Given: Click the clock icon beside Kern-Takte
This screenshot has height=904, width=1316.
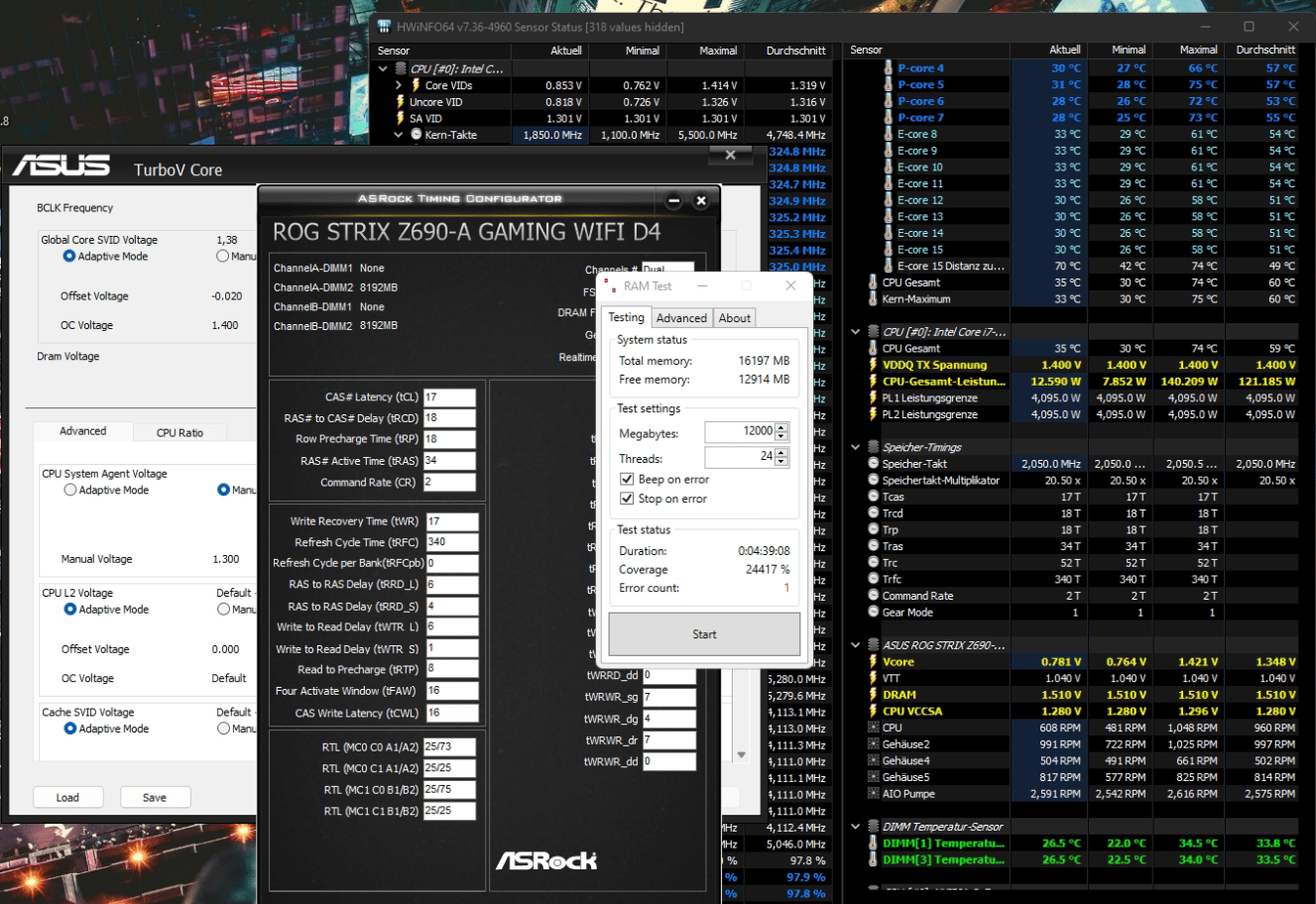Looking at the screenshot, I should 417,135.
